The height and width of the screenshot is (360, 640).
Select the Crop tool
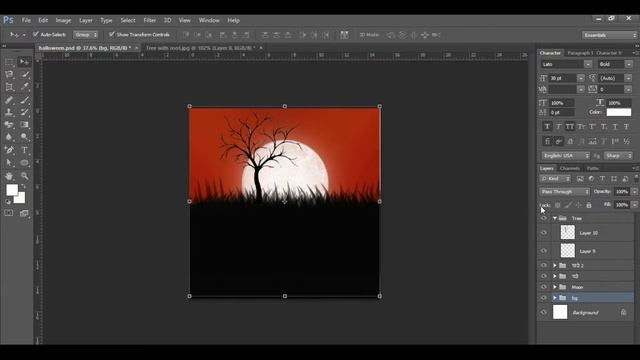(9, 87)
